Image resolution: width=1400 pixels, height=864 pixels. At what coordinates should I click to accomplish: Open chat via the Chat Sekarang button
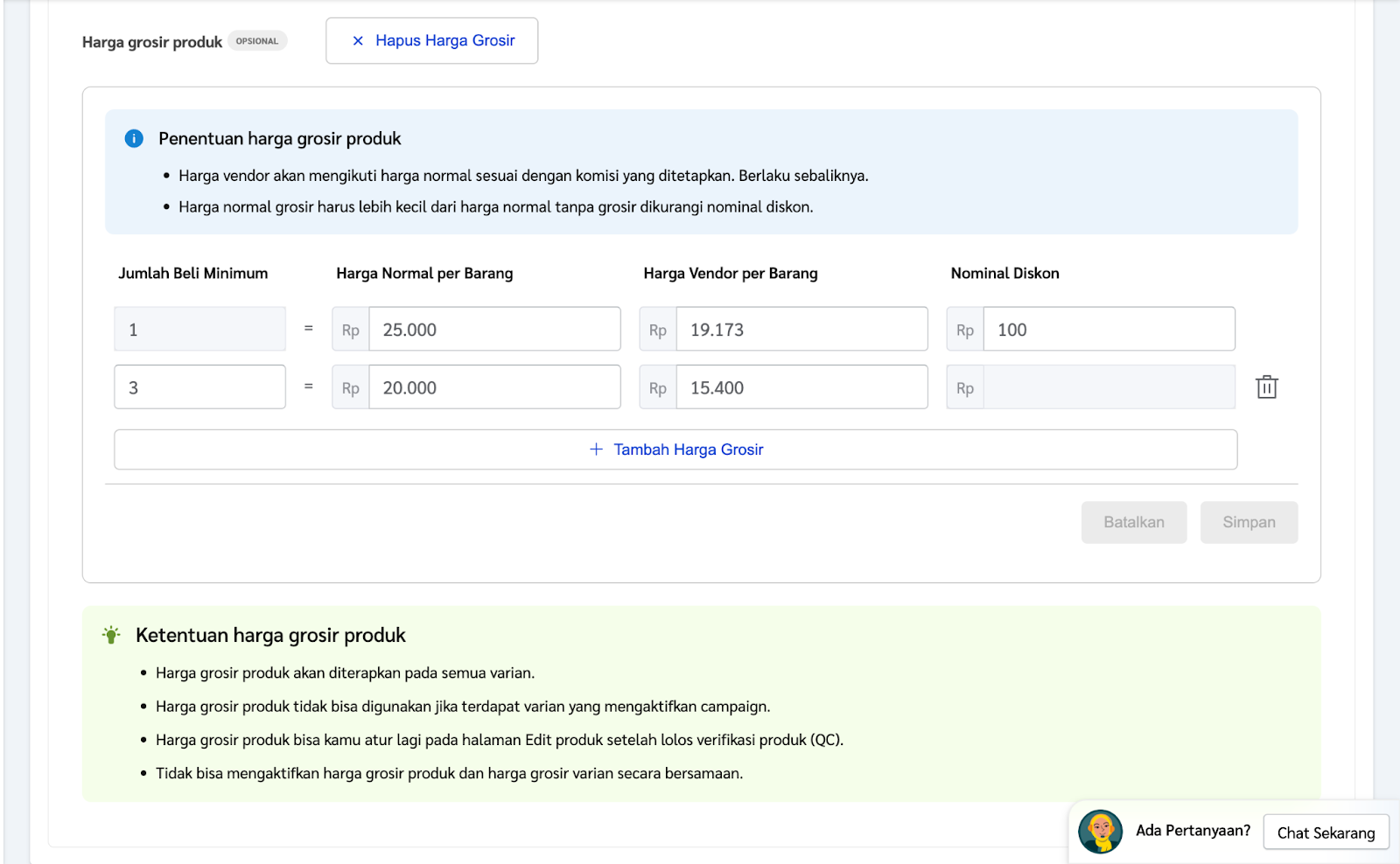click(x=1326, y=833)
